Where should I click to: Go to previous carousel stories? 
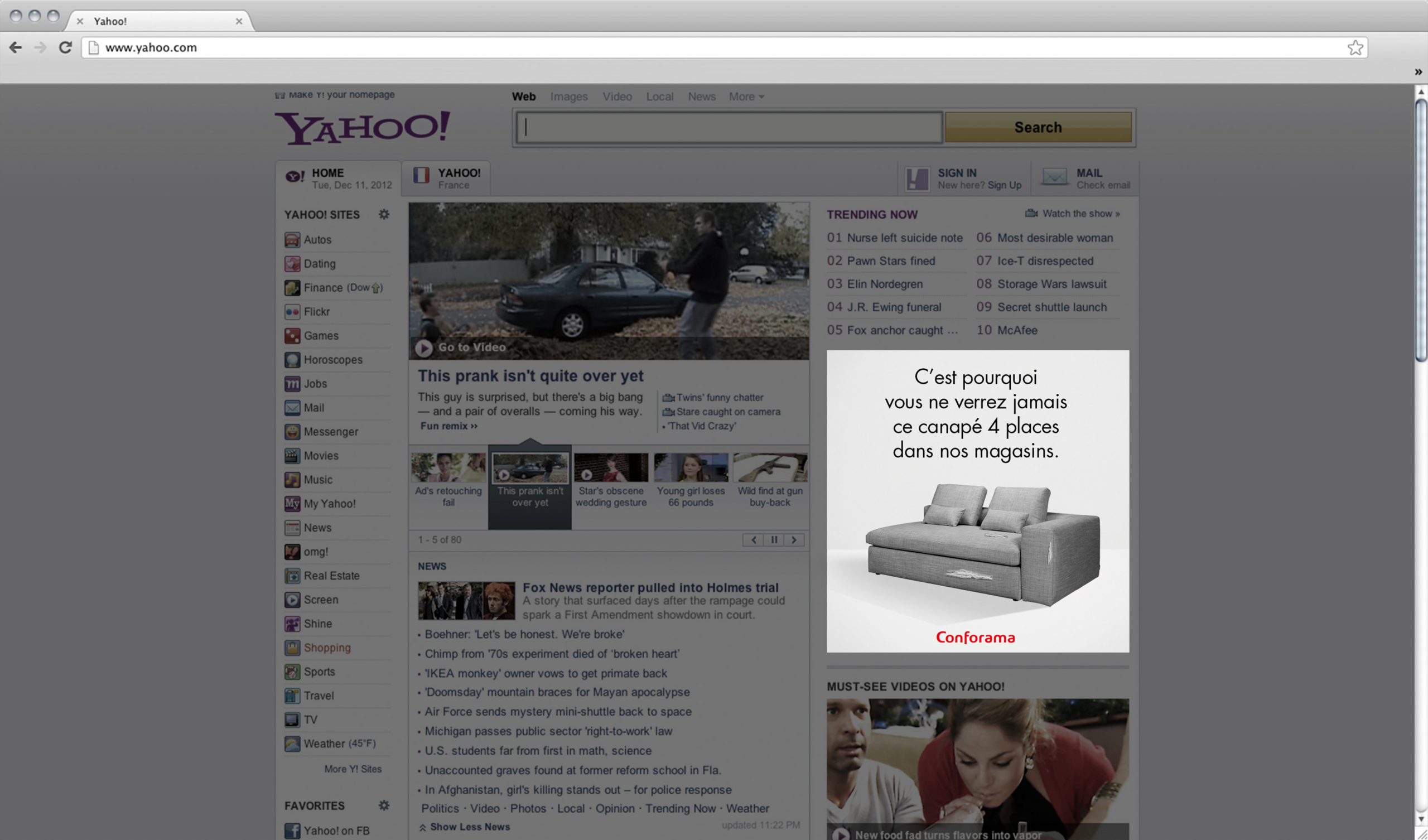tap(753, 539)
